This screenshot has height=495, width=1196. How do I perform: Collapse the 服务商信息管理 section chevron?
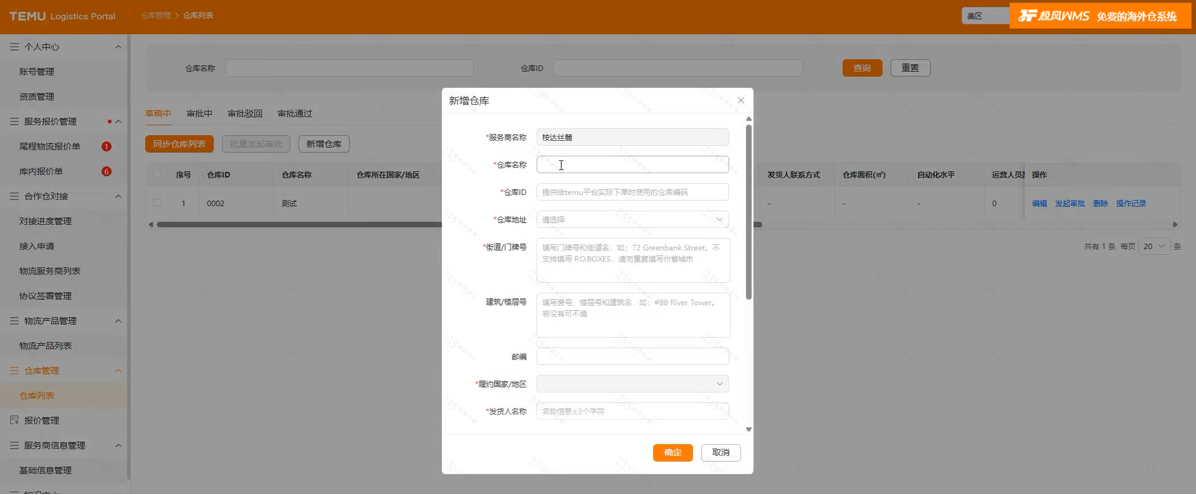118,445
